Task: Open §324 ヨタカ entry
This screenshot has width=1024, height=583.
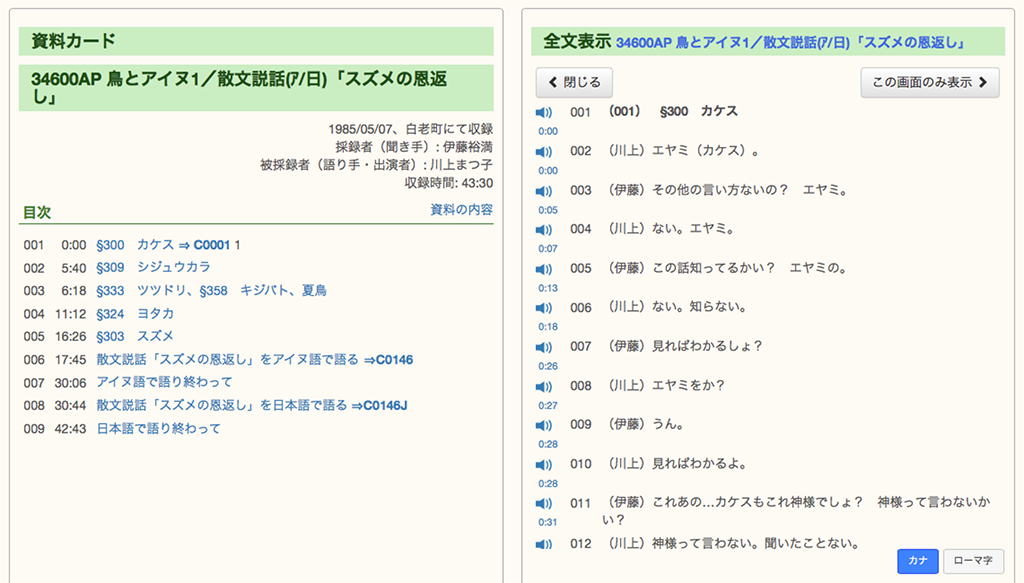Action: pos(135,313)
